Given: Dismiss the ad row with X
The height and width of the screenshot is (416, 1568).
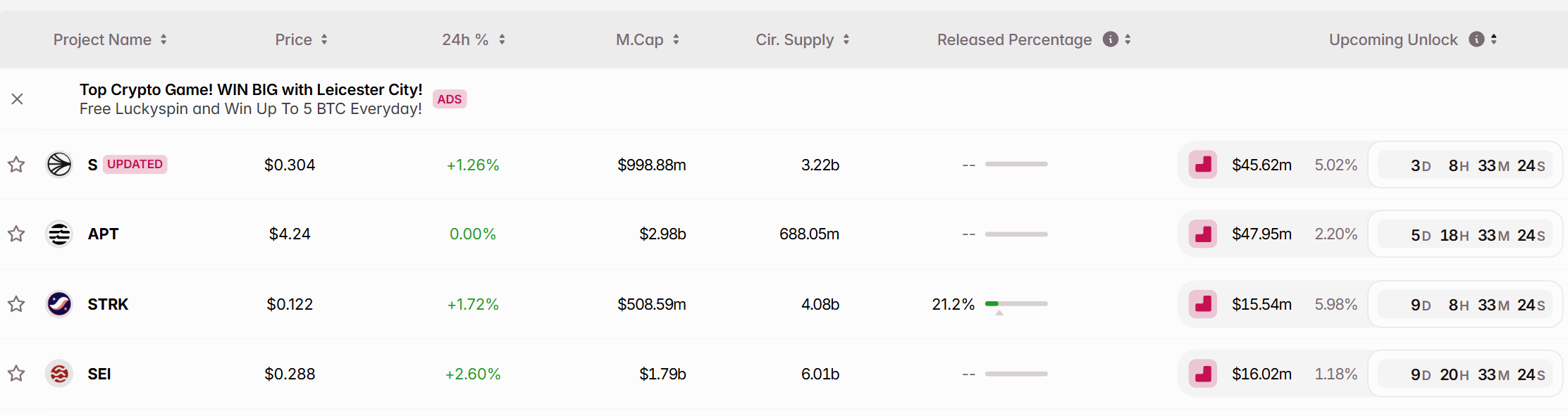Looking at the screenshot, I should pyautogui.click(x=18, y=99).
